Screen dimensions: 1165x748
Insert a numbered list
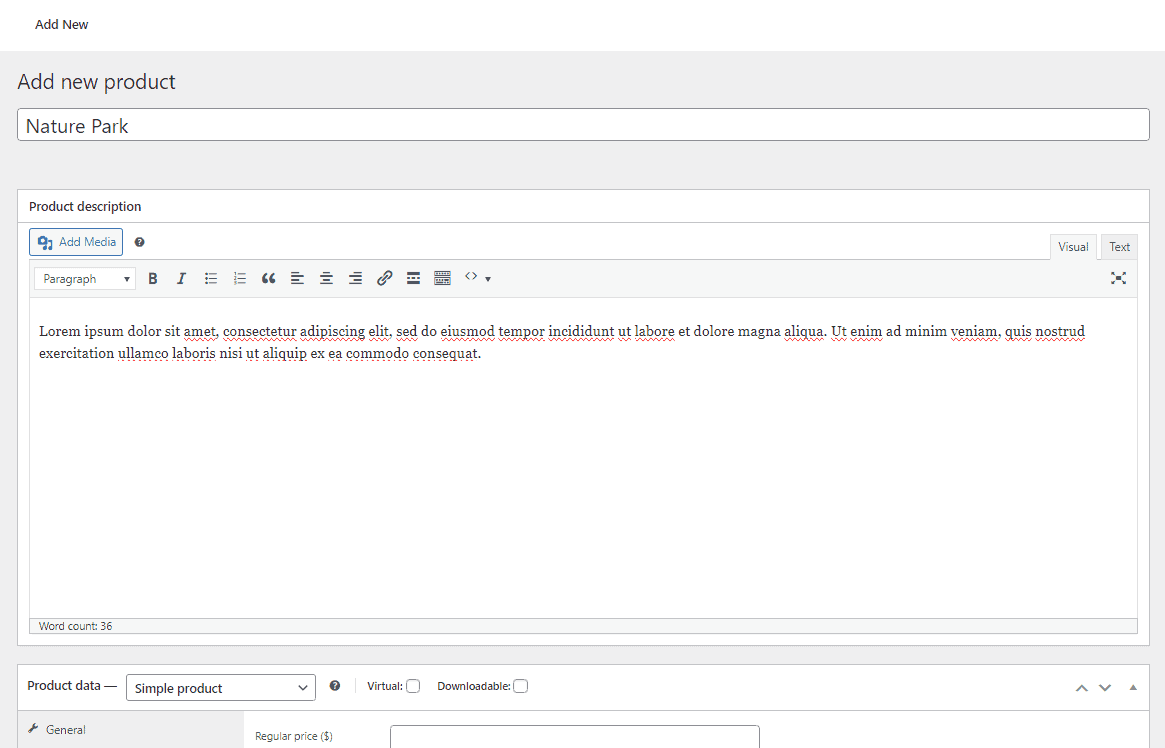[240, 279]
